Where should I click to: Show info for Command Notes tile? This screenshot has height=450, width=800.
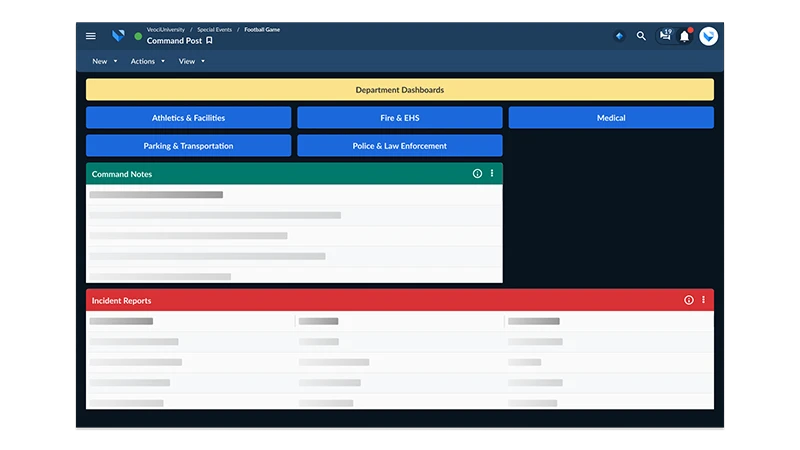[477, 173]
